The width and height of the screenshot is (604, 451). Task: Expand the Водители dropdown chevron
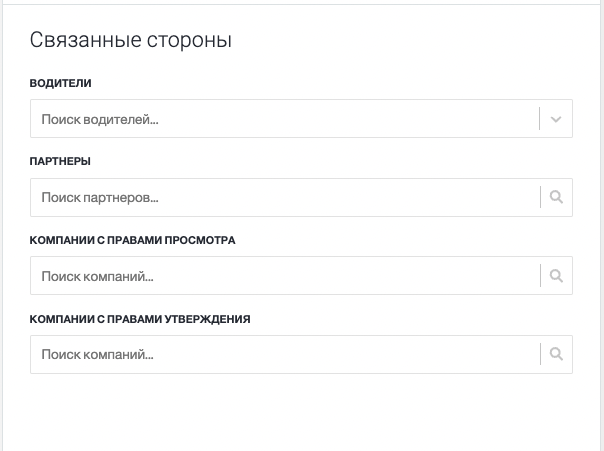point(555,119)
